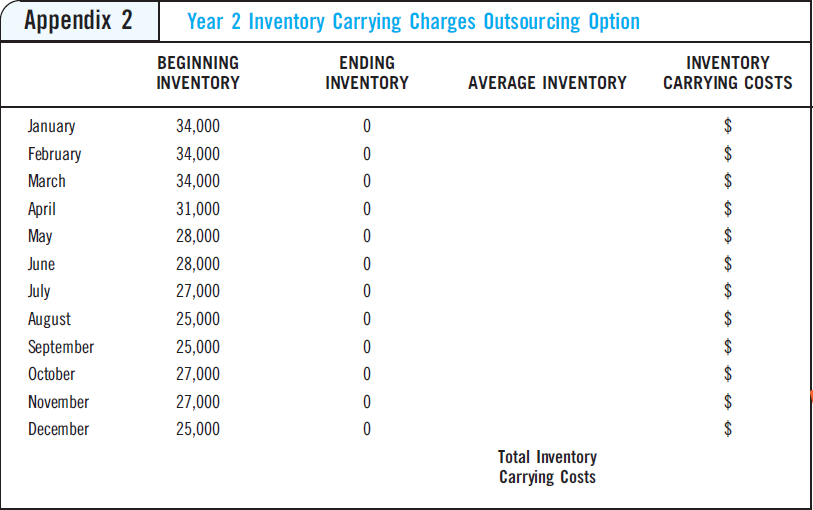Click February's beginning inventory value
This screenshot has height=510, width=813.
tap(198, 154)
